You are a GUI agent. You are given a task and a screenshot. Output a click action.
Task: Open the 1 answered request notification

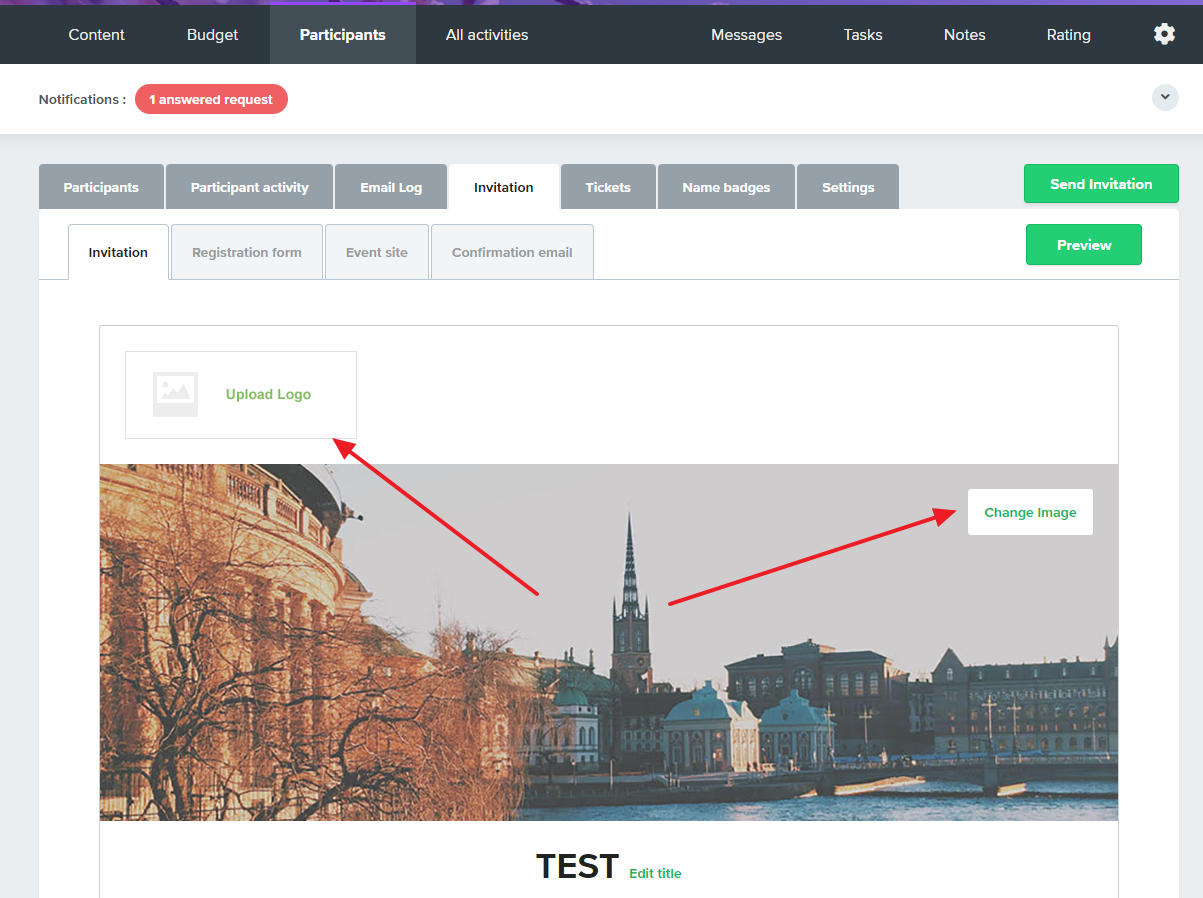[211, 99]
